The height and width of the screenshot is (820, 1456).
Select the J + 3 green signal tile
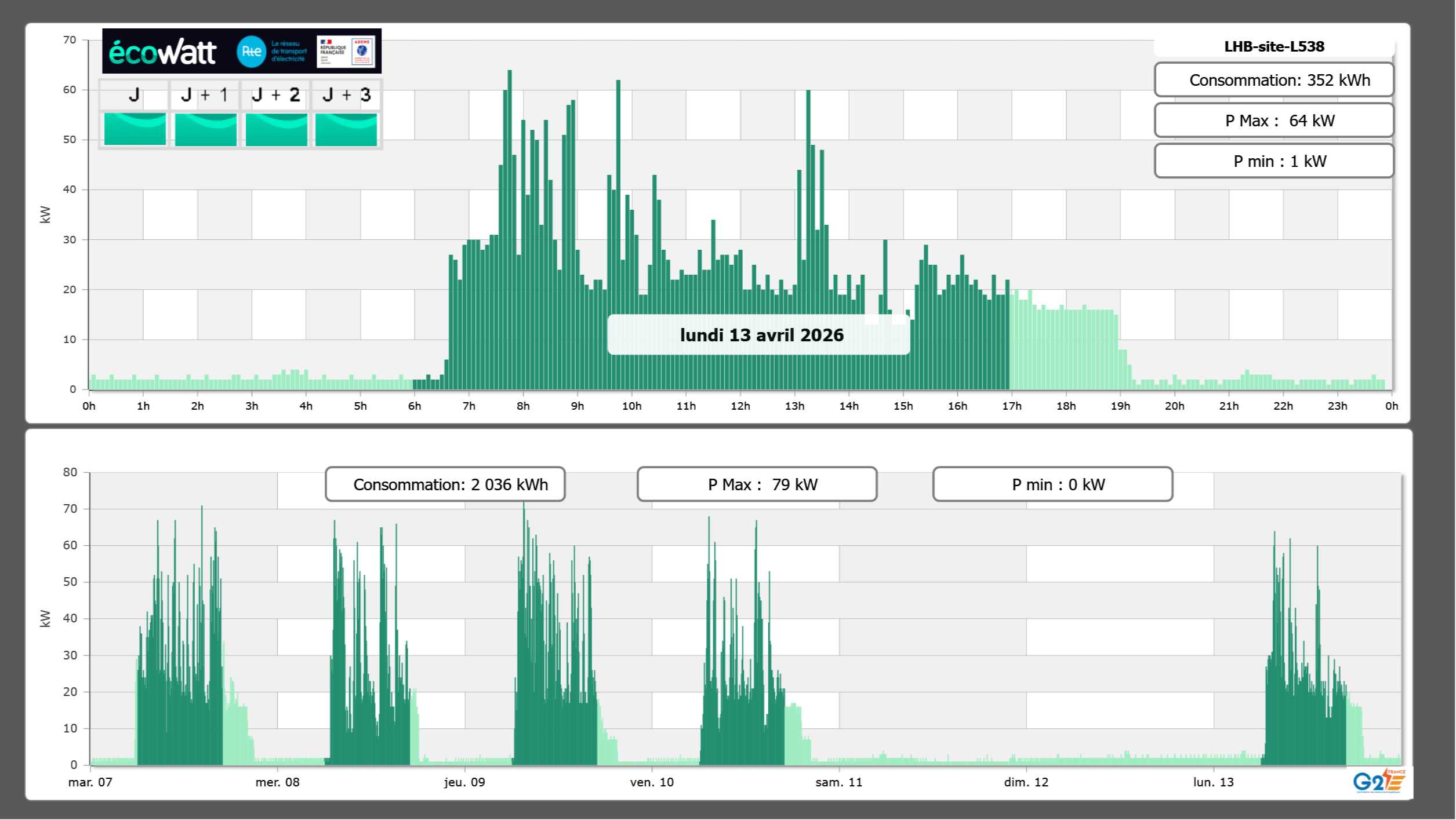point(346,129)
